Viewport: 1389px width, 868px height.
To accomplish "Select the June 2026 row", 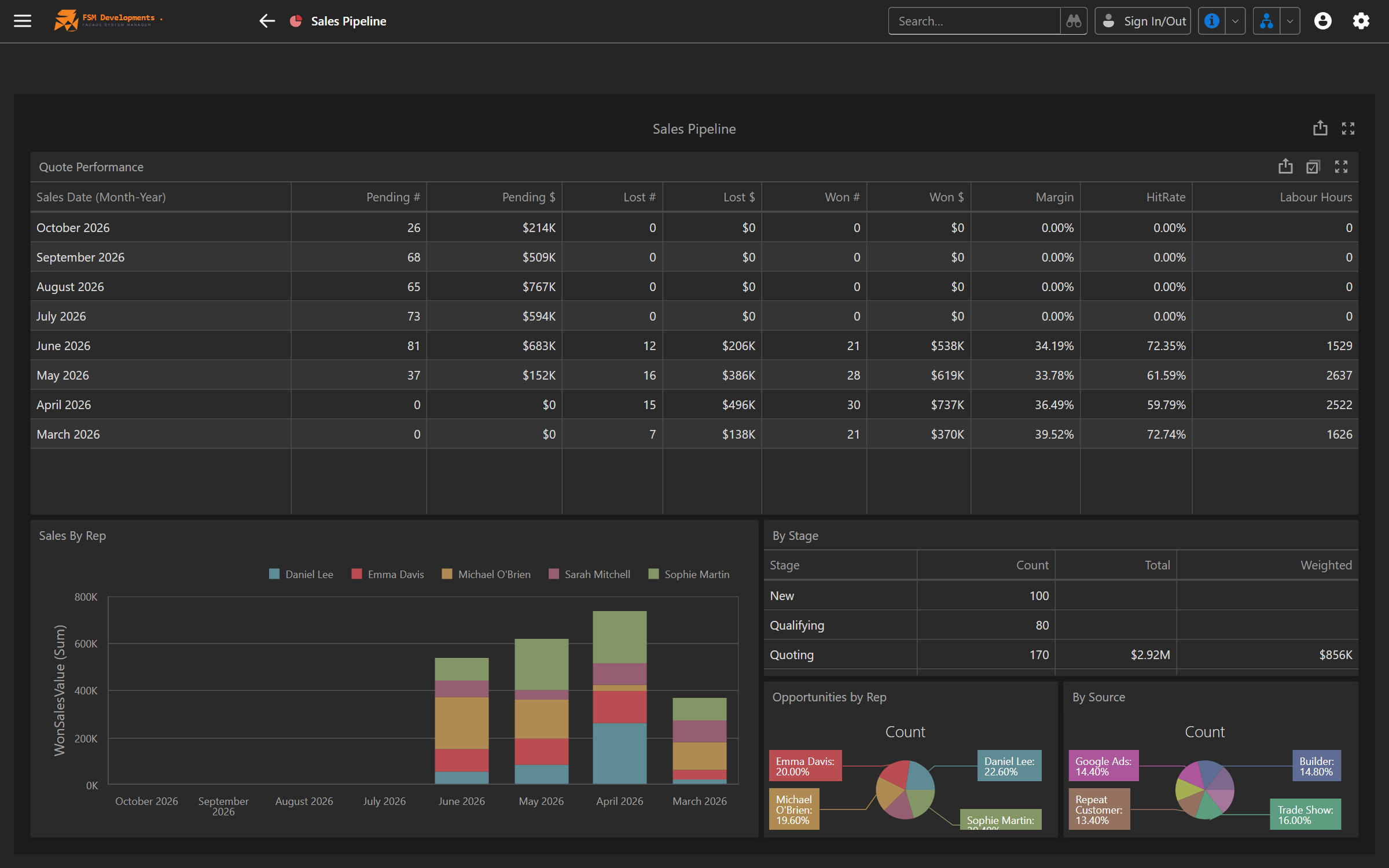I will (x=694, y=345).
